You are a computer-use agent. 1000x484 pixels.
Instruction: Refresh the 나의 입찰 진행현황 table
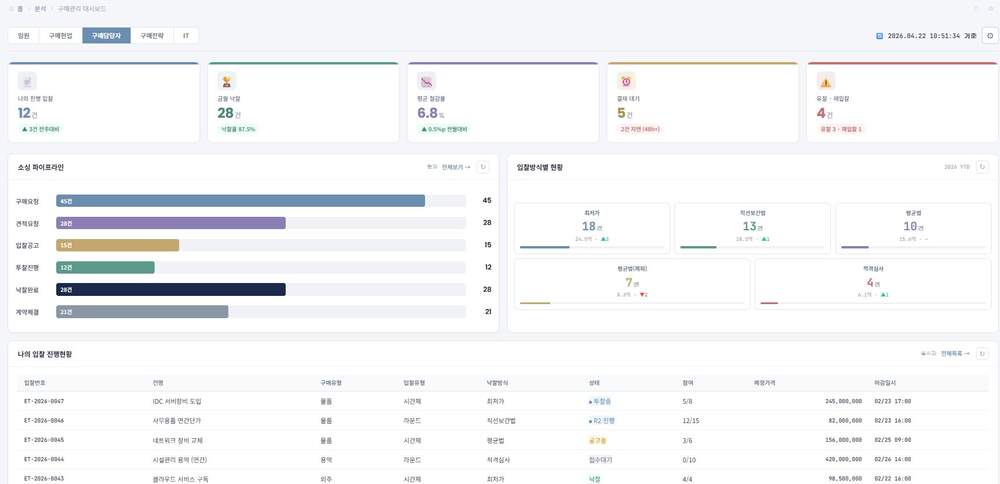(982, 353)
